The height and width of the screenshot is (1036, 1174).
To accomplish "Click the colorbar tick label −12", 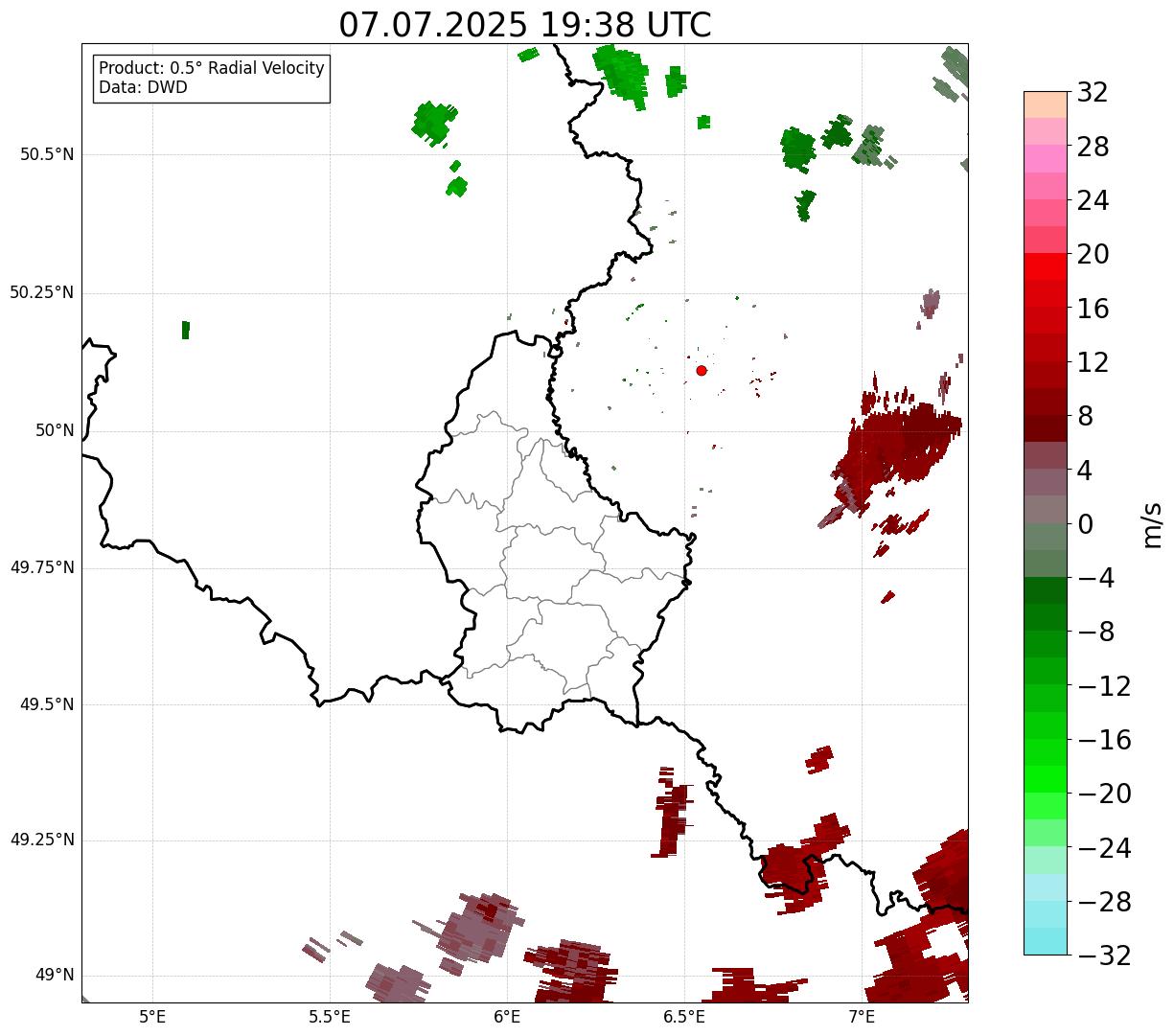I will click(1104, 686).
